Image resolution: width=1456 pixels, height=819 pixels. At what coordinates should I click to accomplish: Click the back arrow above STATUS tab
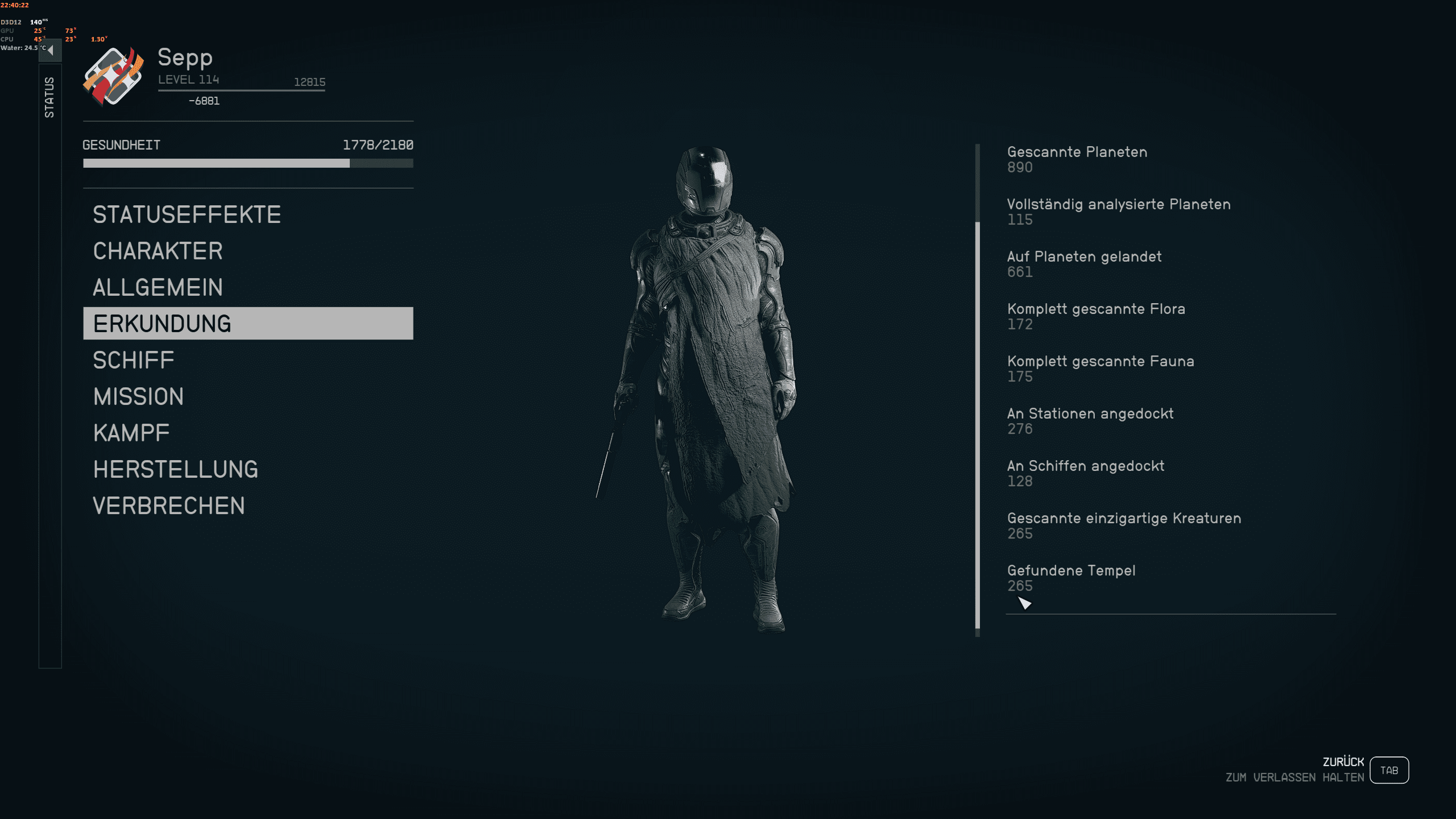click(x=50, y=50)
